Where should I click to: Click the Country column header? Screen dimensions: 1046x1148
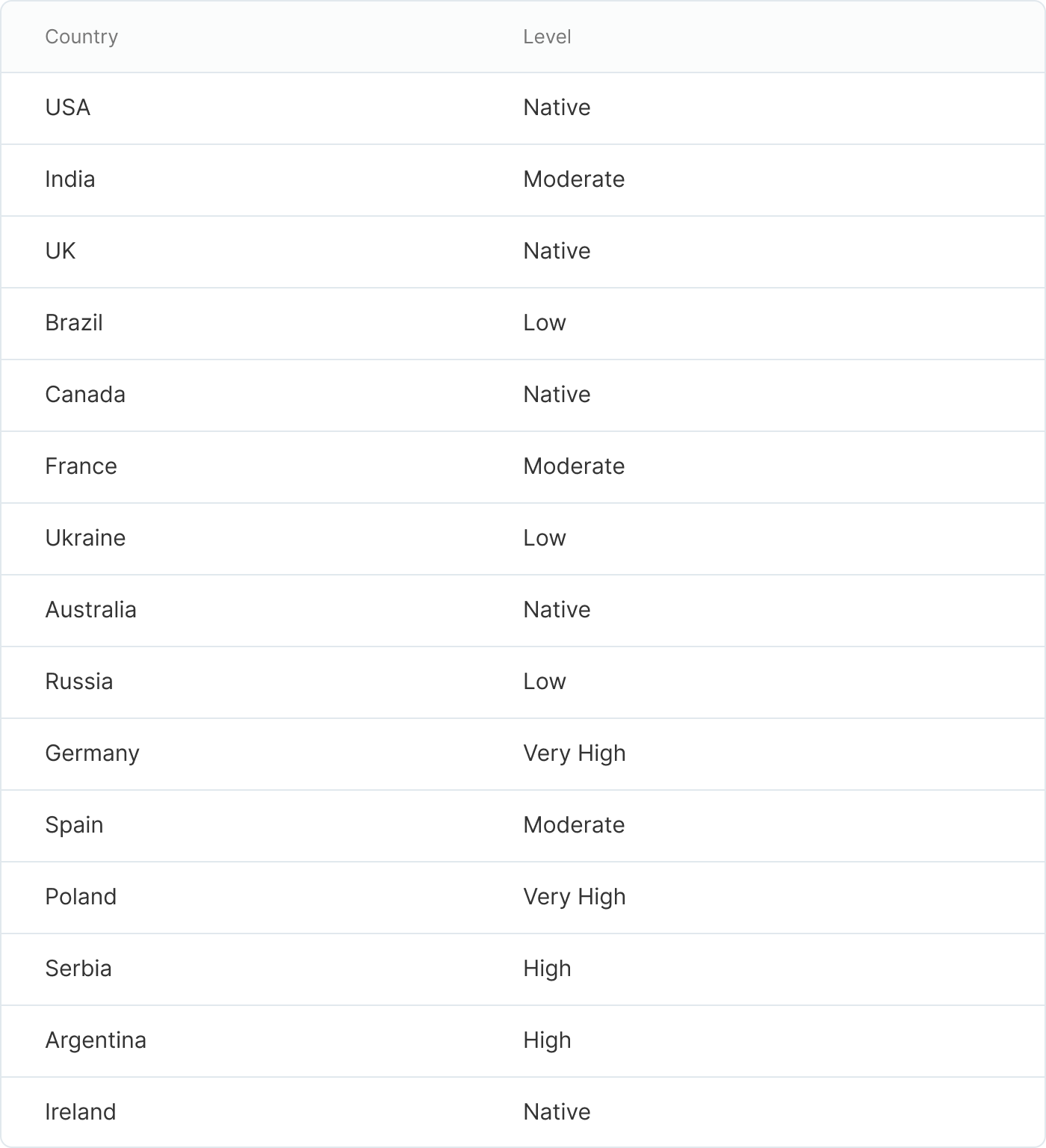[x=81, y=37]
